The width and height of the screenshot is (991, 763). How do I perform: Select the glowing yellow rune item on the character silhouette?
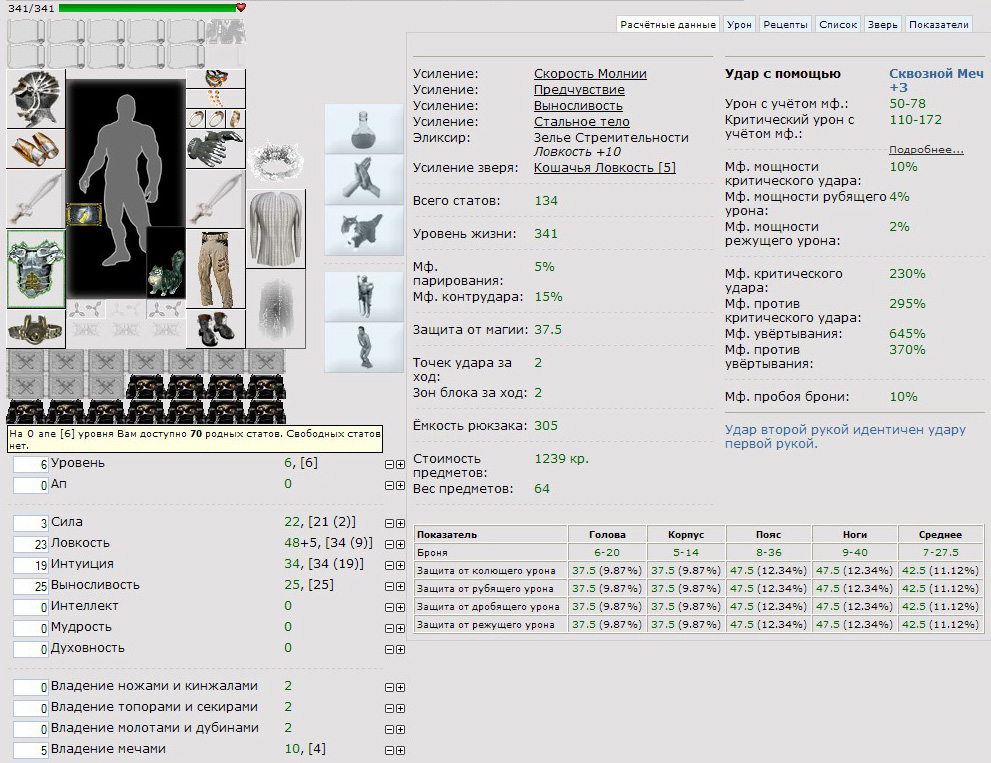pyautogui.click(x=84, y=215)
